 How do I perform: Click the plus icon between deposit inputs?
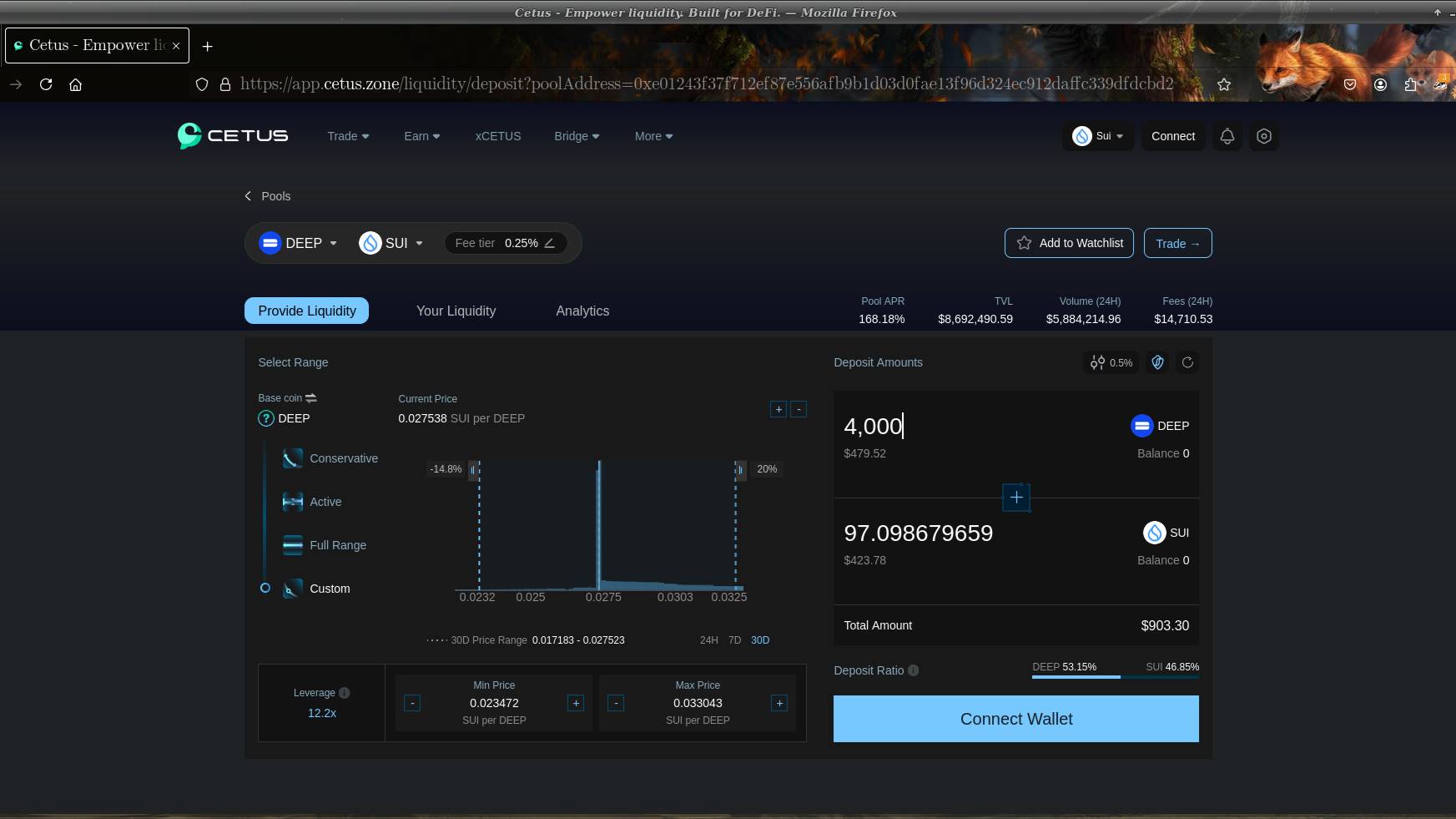point(1016,498)
